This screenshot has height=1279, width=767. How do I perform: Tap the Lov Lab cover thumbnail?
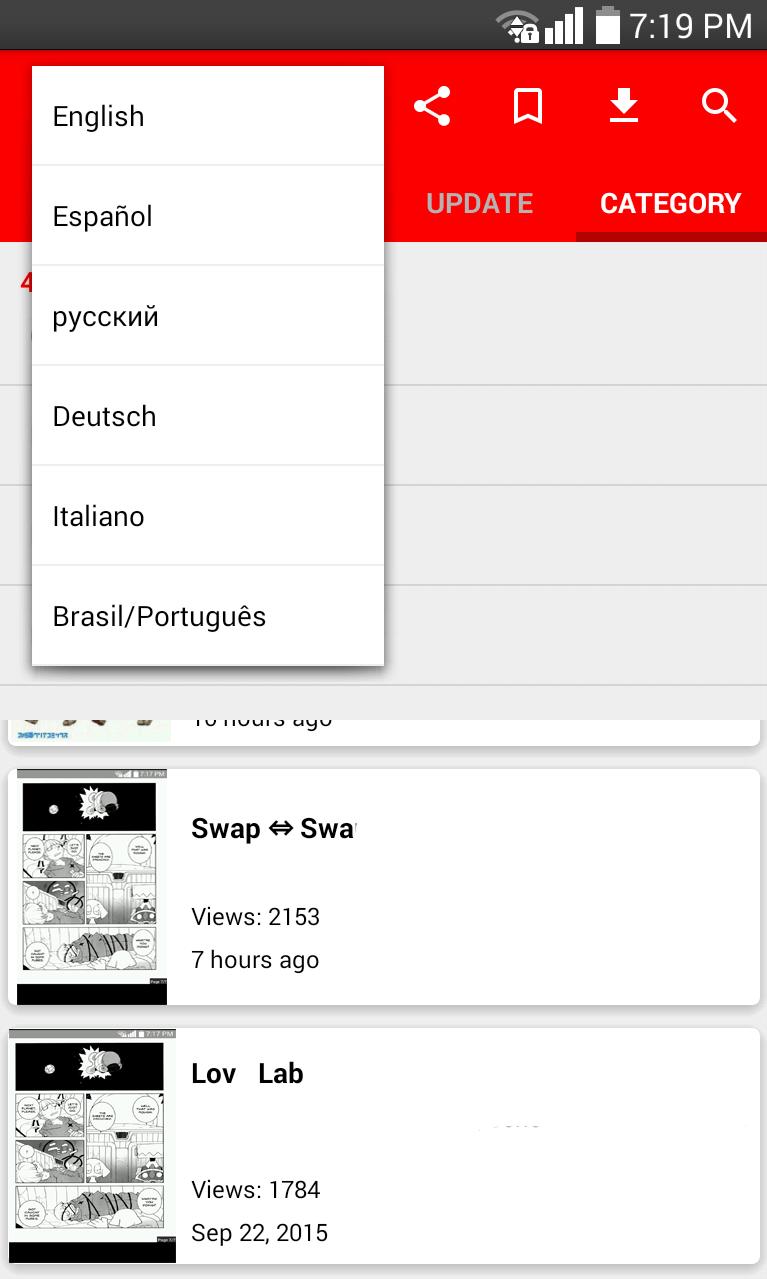[92, 1146]
